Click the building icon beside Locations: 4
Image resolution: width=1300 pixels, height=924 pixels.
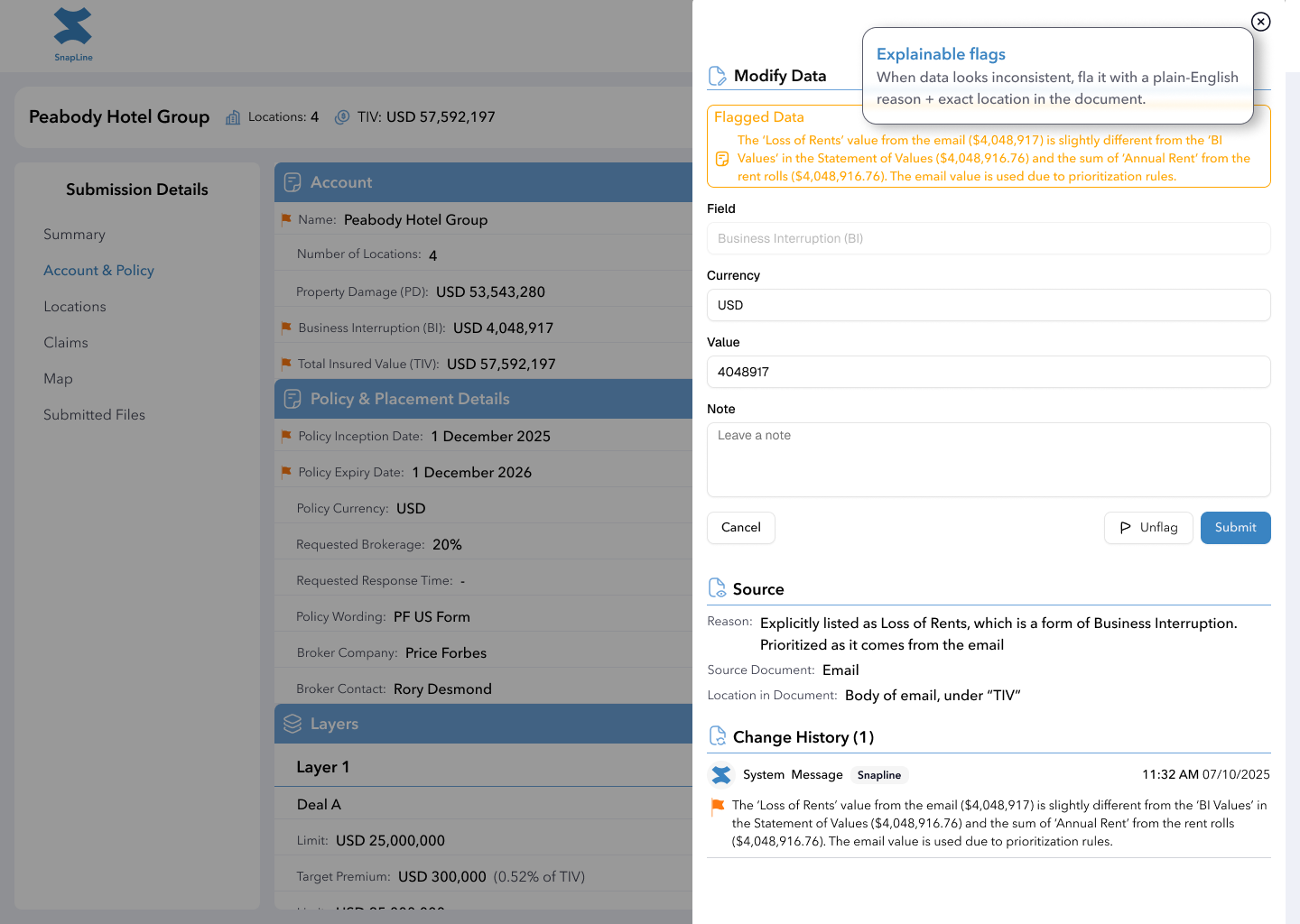point(233,116)
